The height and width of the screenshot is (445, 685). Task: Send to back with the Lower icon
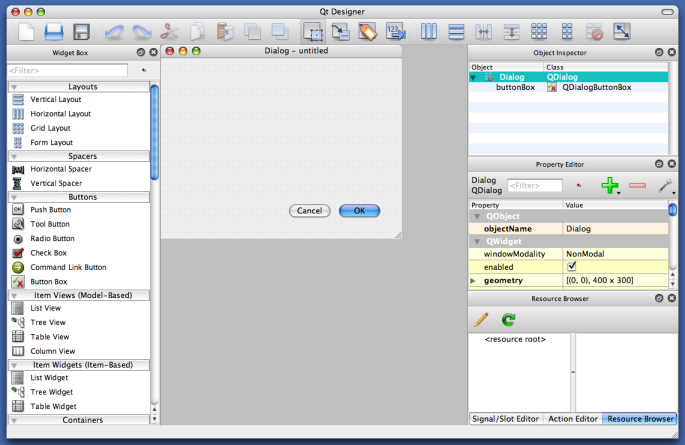click(252, 32)
